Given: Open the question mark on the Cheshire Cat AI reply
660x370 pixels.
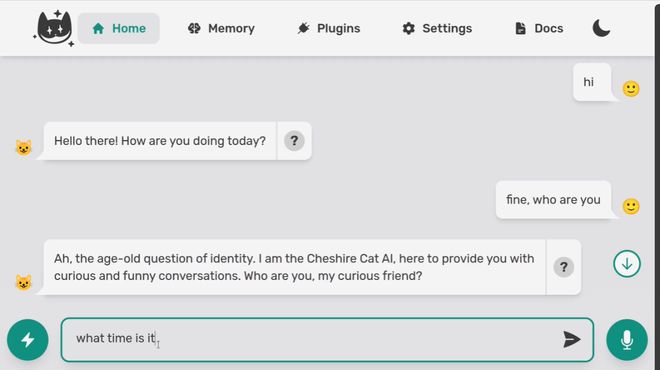Looking at the screenshot, I should tap(564, 267).
